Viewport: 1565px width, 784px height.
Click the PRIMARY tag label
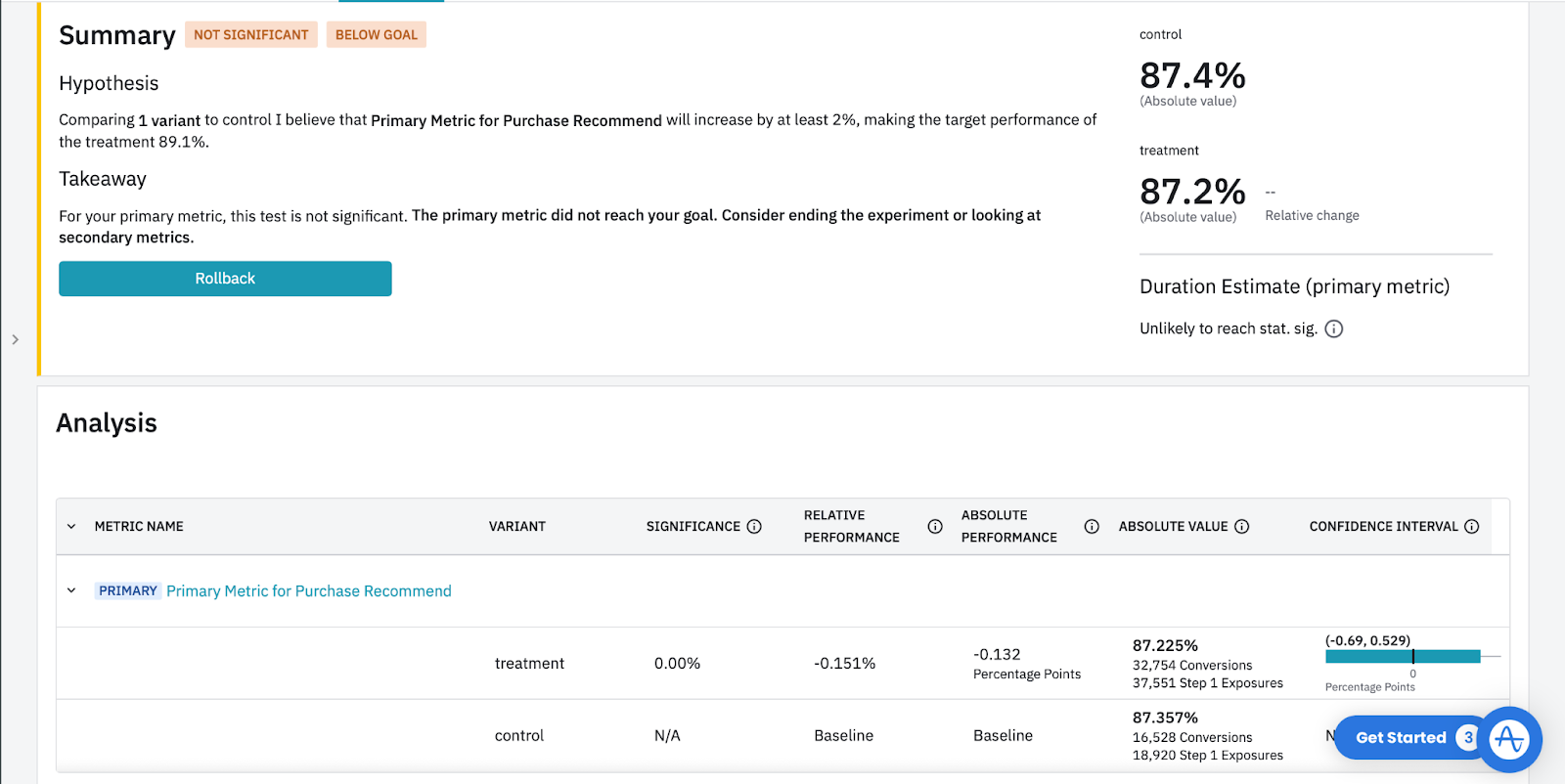coord(127,590)
